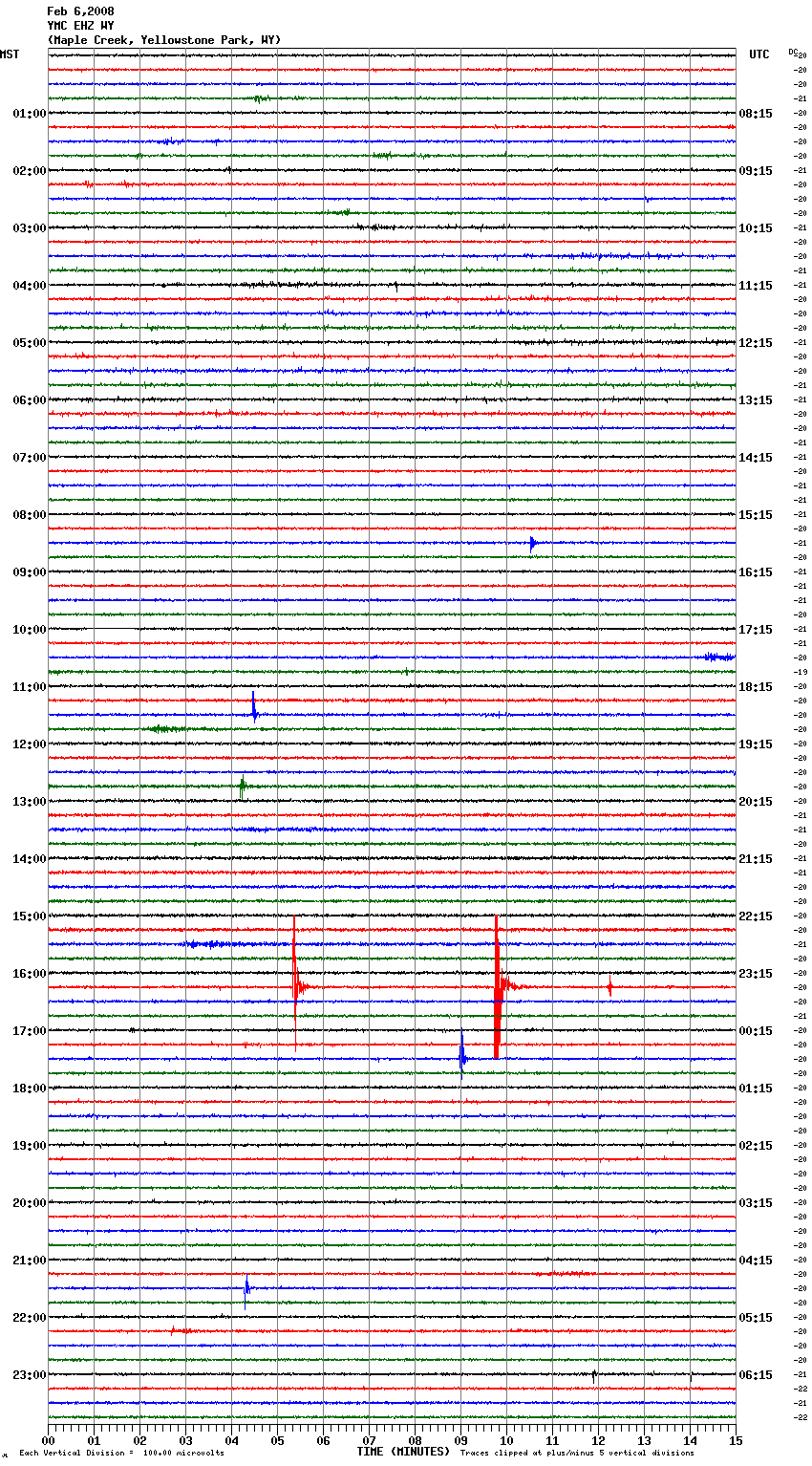
Task: Select the 15:00 MST time label
Action: click(x=30, y=916)
